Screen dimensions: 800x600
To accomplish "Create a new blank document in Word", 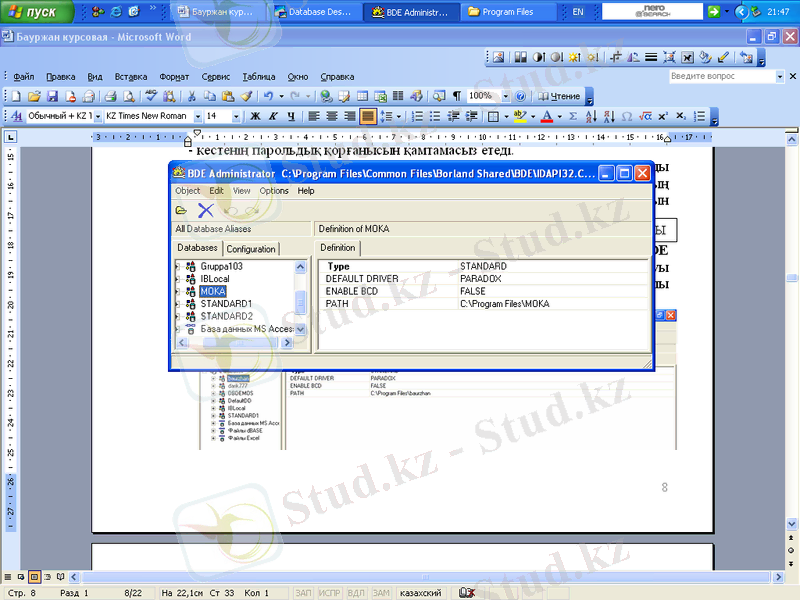I will coord(16,96).
